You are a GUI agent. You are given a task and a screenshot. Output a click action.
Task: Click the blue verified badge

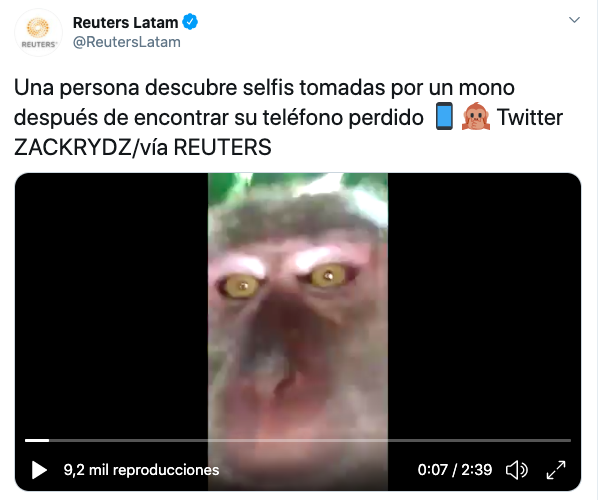click(190, 22)
